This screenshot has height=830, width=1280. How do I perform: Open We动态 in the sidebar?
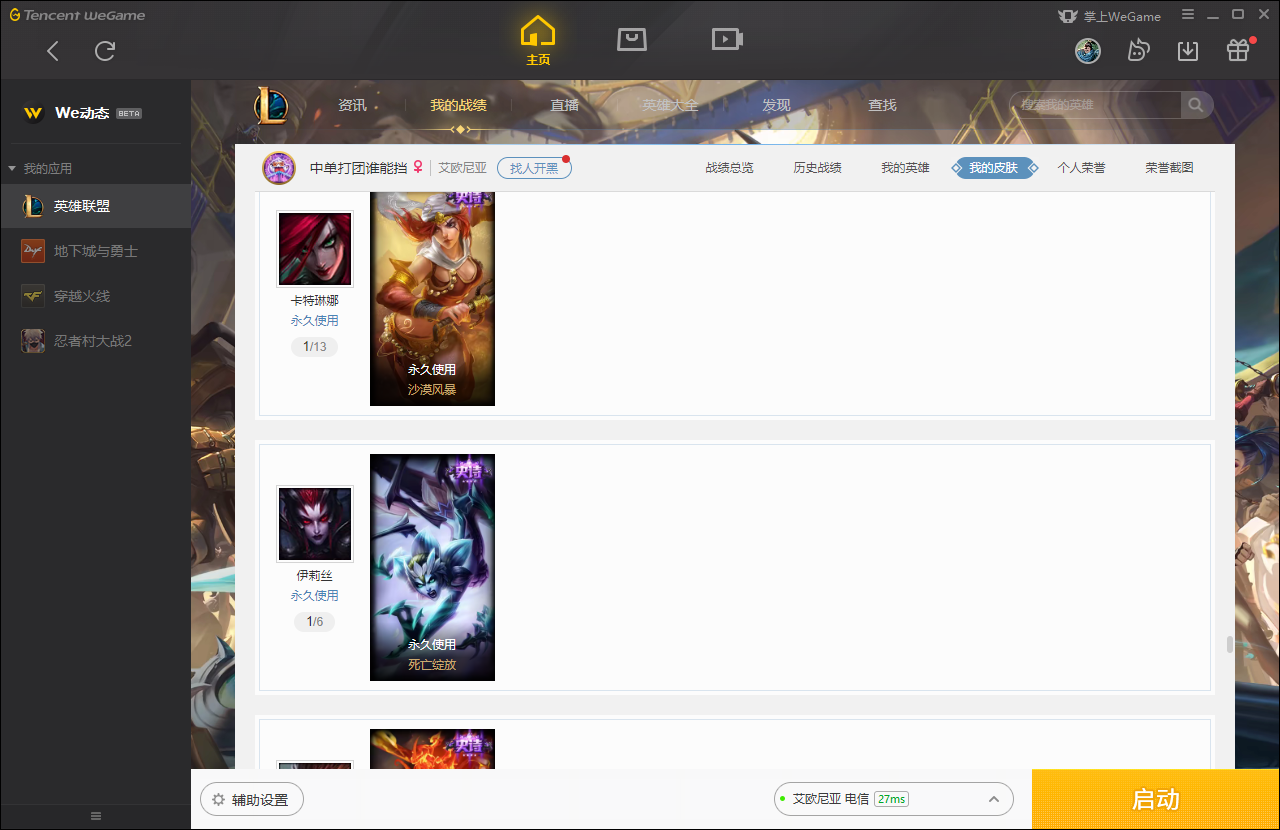tap(82, 113)
